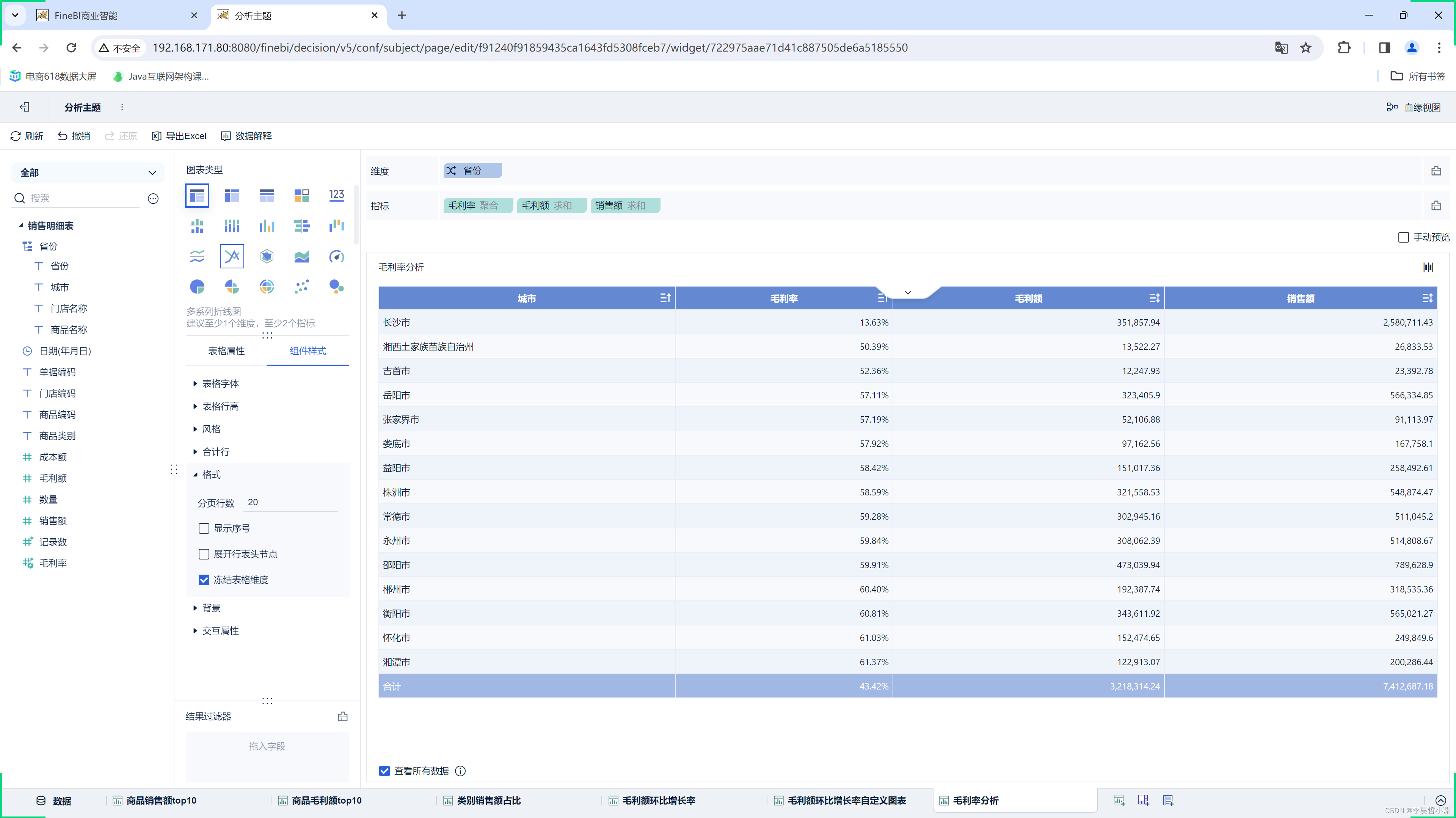The height and width of the screenshot is (818, 1456).
Task: Click 导出Excel export button
Action: (179, 136)
